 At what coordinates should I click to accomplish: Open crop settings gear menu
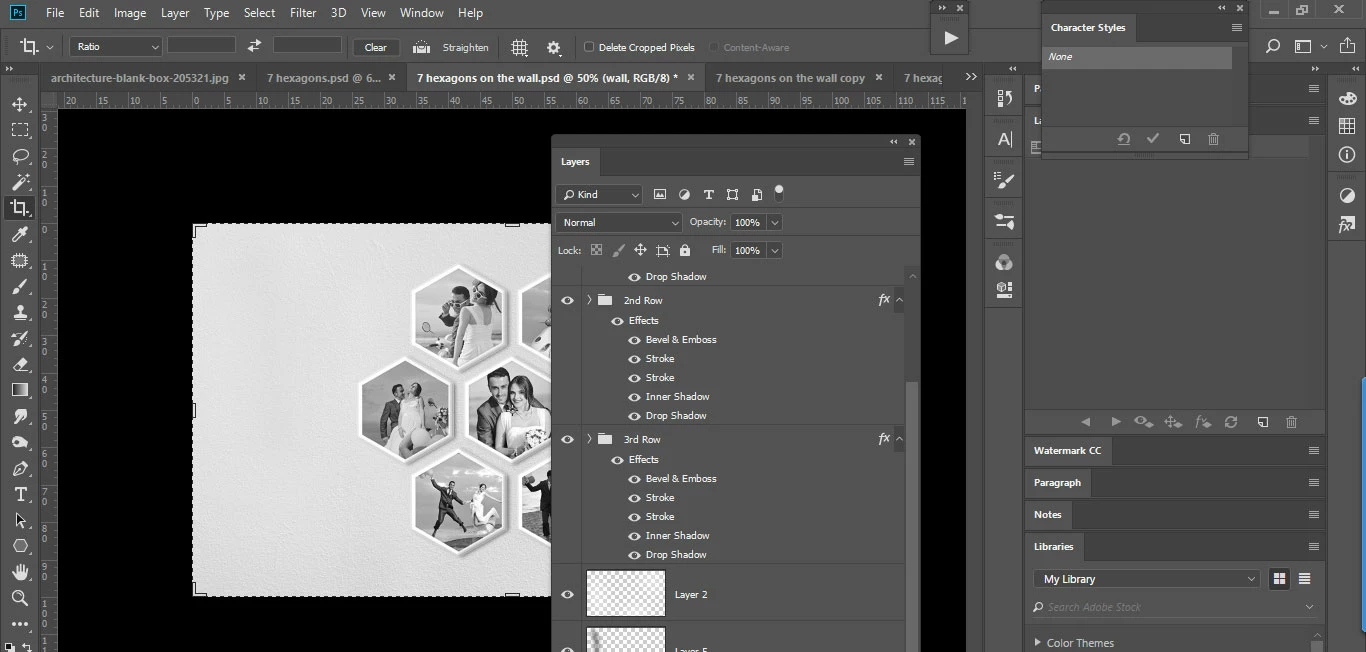(554, 47)
